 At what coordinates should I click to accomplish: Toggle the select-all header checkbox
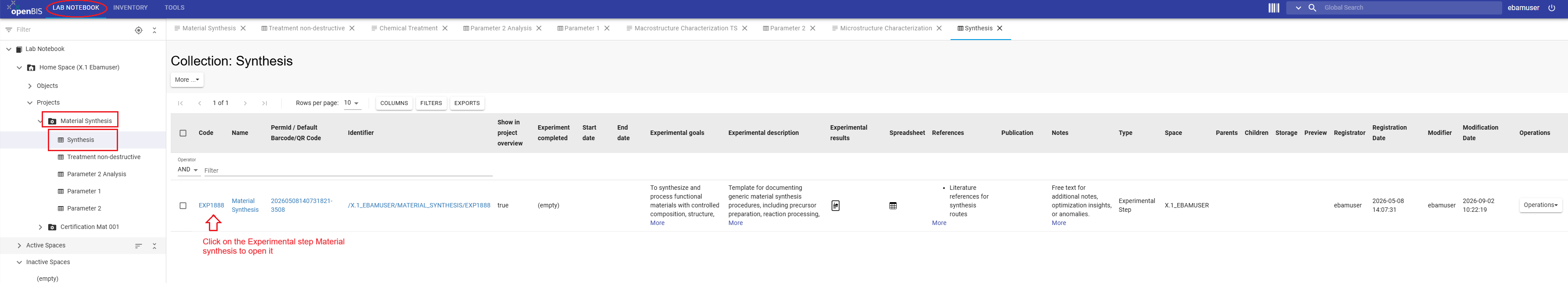(x=183, y=133)
